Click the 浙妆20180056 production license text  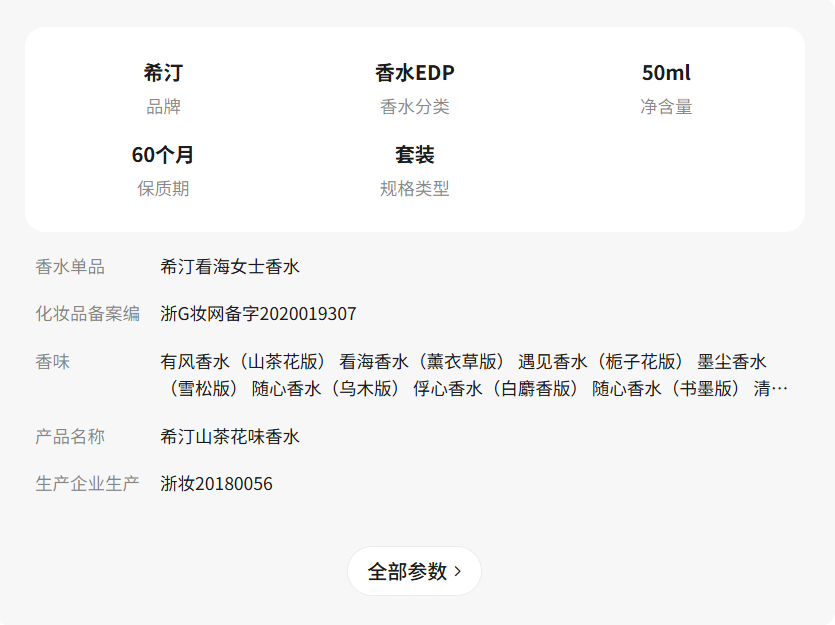coord(216,484)
